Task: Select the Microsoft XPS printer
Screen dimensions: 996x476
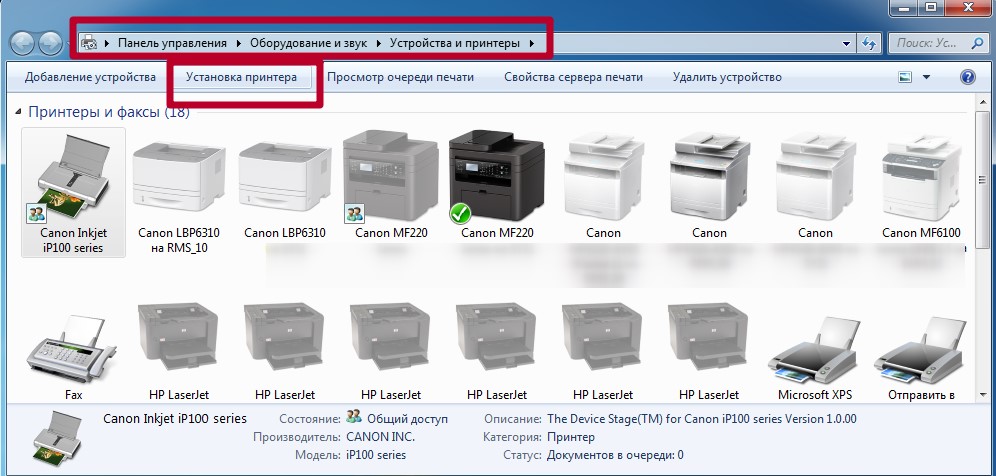Action: [815, 356]
